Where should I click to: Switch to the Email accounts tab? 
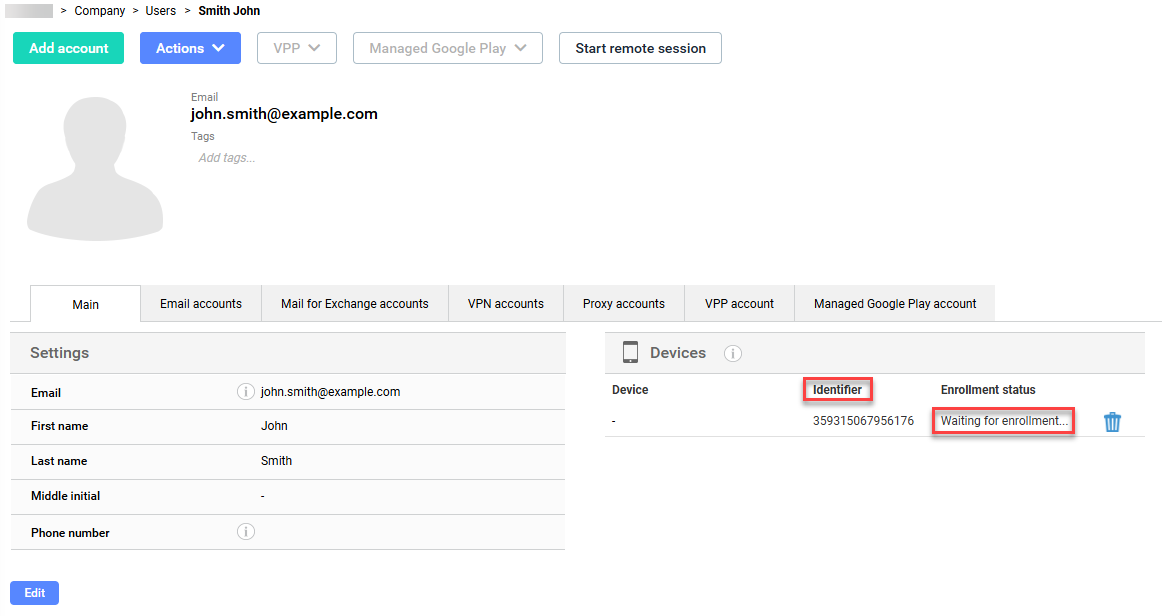(201, 304)
